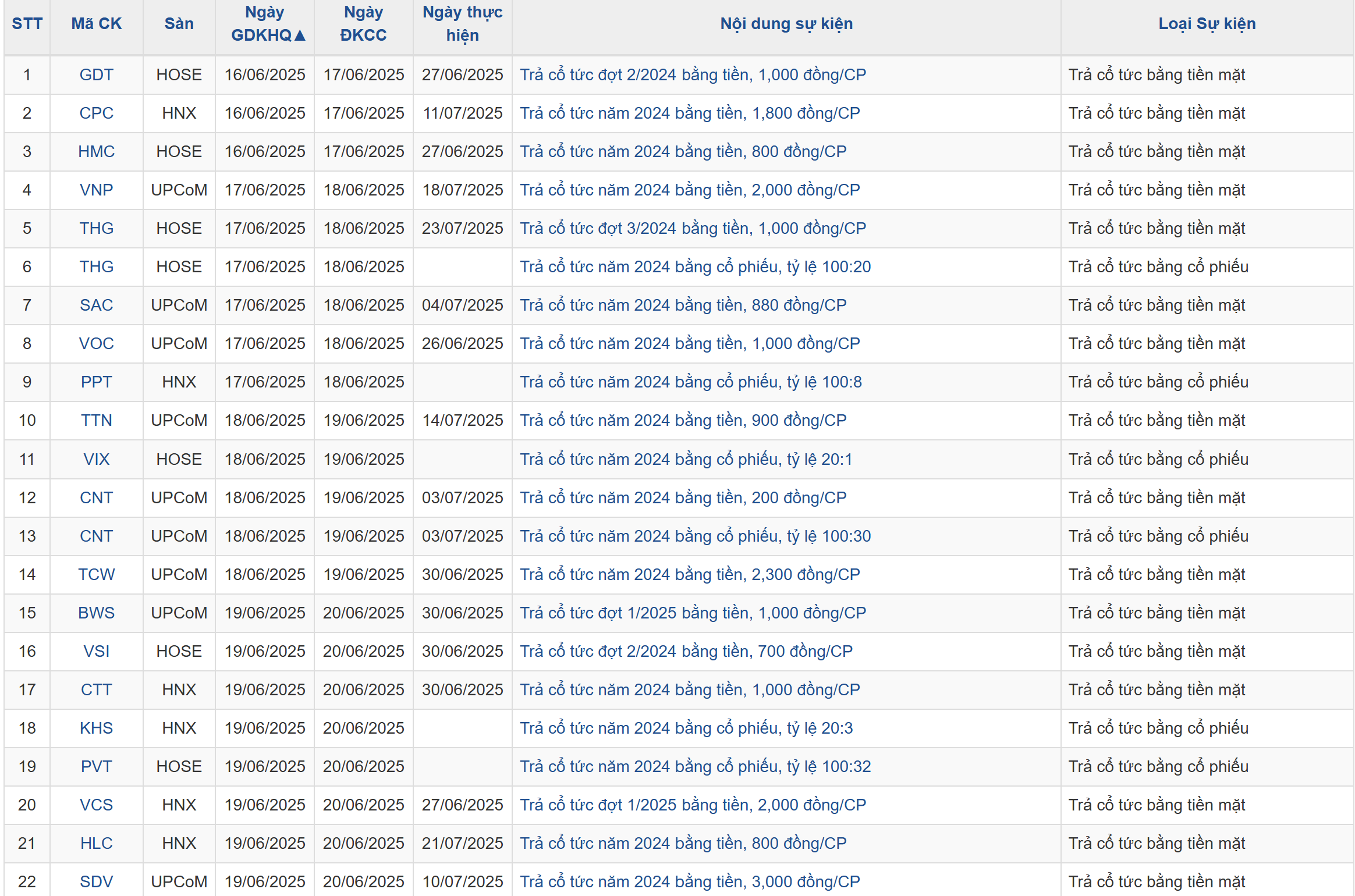Viewport: 1355px width, 896px height.
Task: Click the SAC stock code
Action: point(96,305)
